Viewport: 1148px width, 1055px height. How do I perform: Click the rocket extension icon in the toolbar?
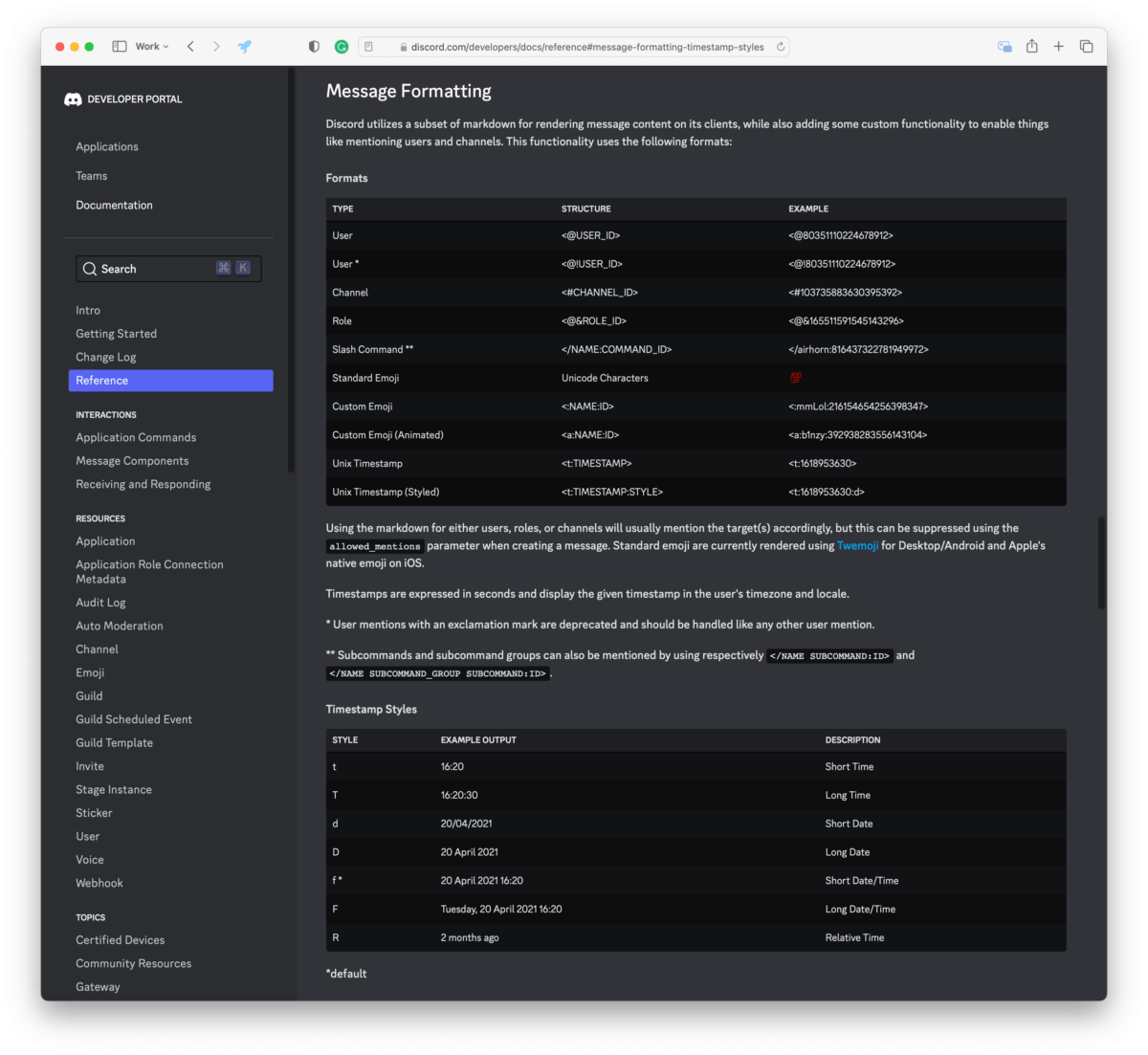(x=245, y=46)
